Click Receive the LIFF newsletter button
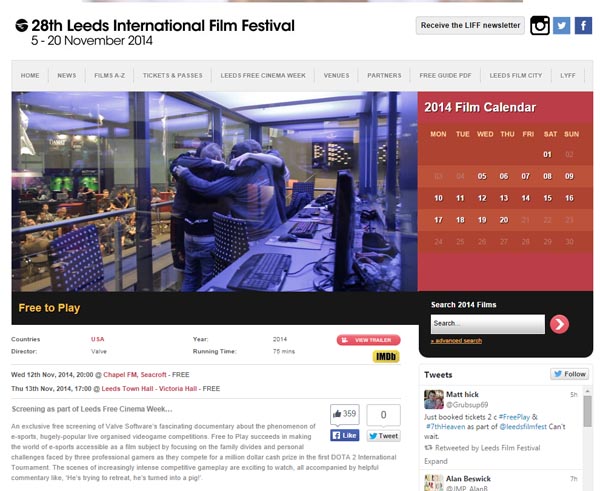Viewport: 600px width, 491px height. 470,25
